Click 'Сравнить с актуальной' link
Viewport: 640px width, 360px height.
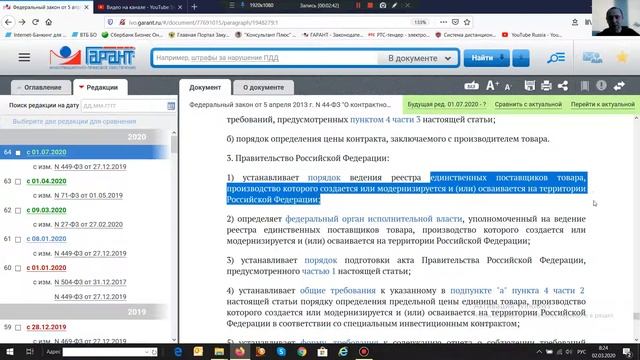(528, 104)
